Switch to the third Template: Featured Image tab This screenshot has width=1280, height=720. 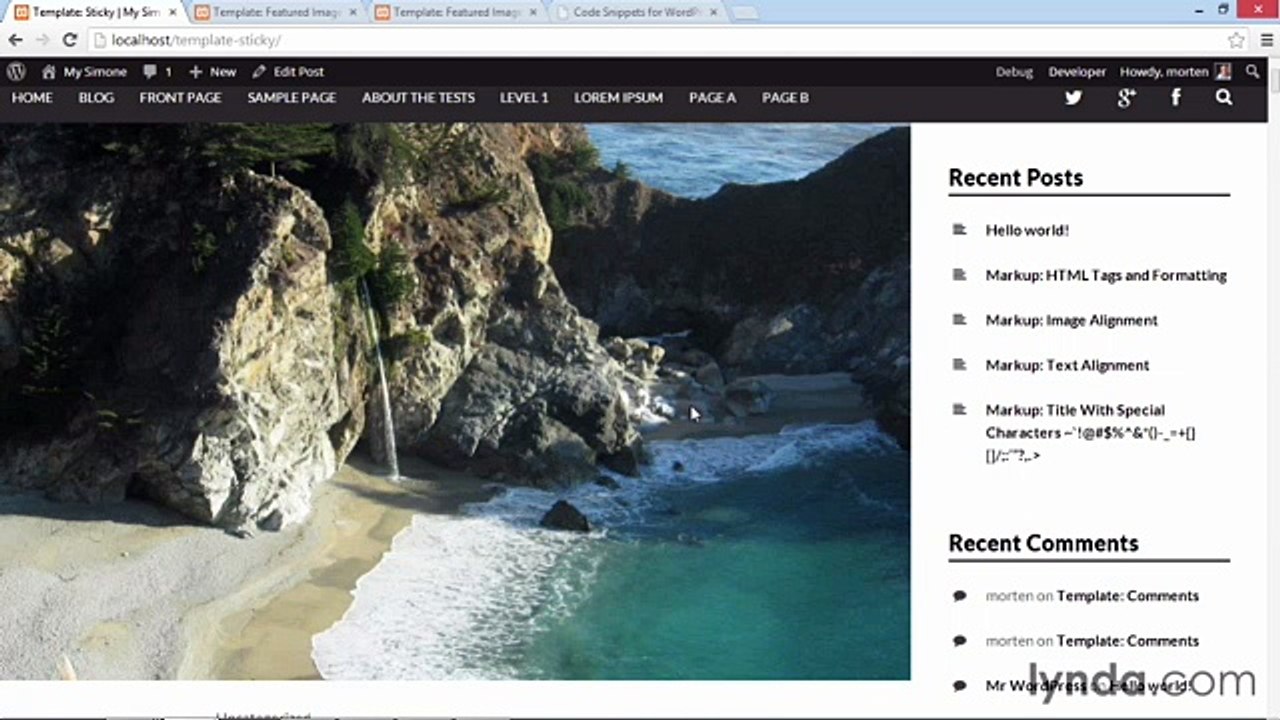(456, 12)
